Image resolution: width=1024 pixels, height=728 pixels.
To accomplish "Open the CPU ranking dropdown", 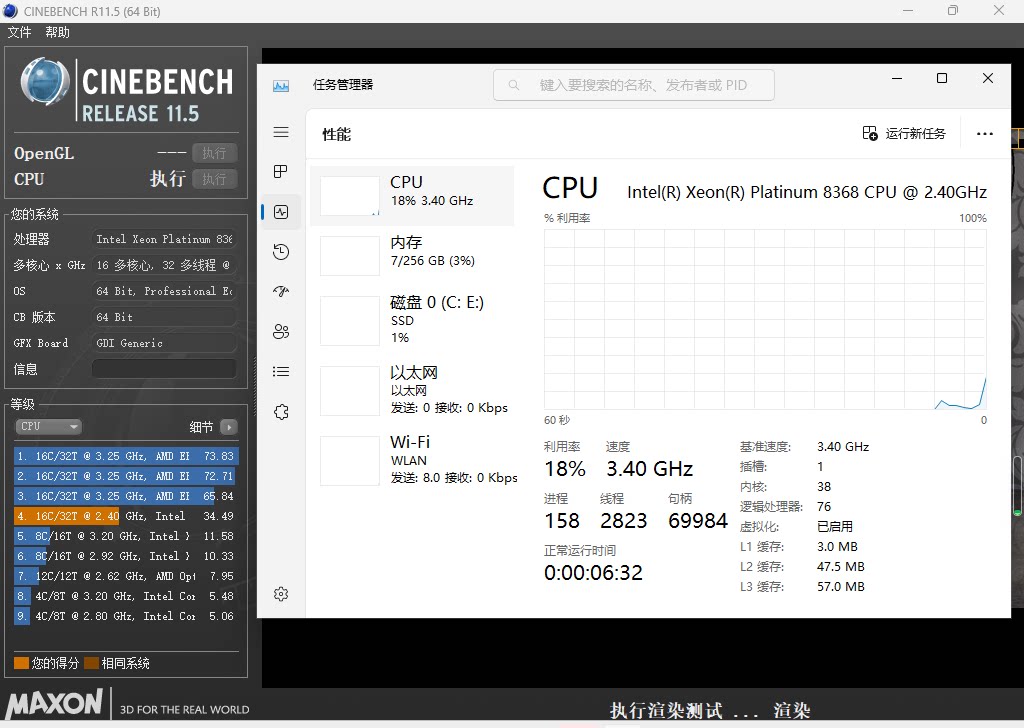I will point(48,426).
